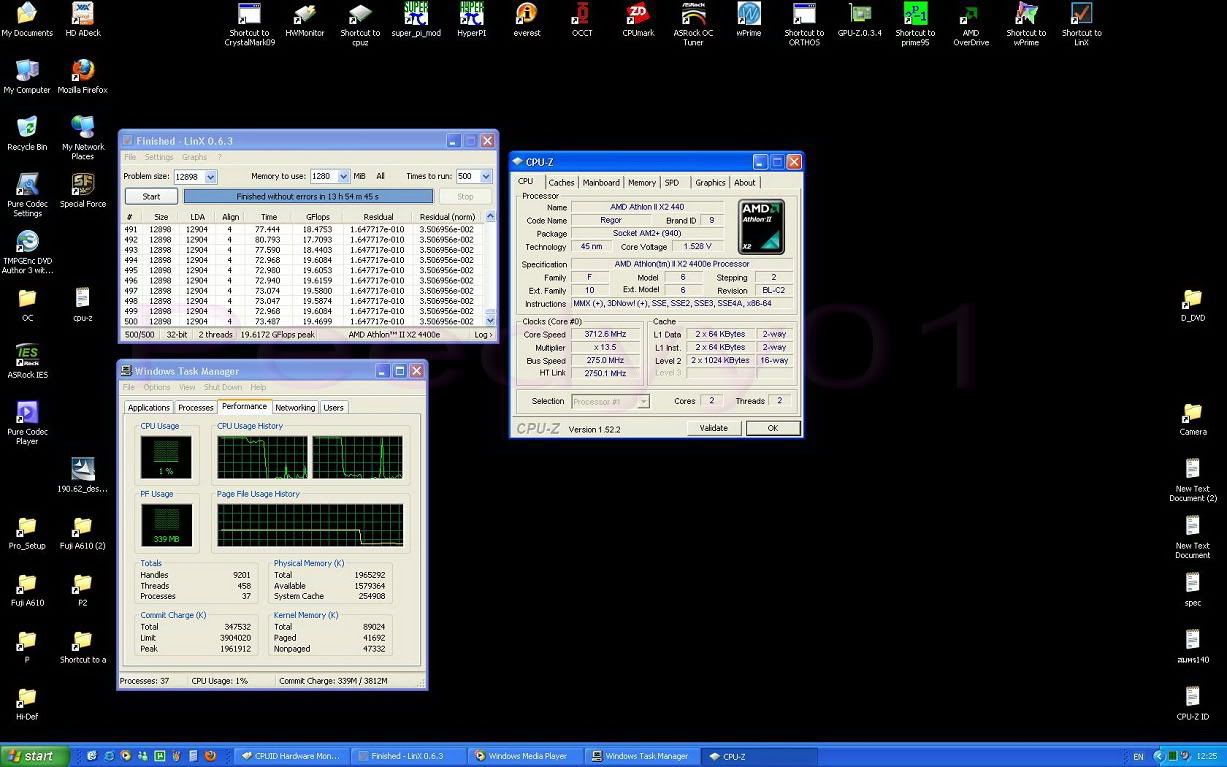Switch to CPUID Hardware Monitor taskbar button
This screenshot has height=767, width=1227.
coord(291,756)
